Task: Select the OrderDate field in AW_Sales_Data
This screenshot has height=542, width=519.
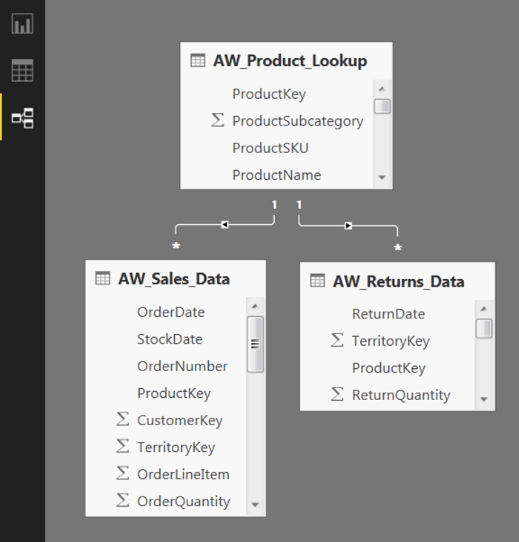Action: pos(171,312)
